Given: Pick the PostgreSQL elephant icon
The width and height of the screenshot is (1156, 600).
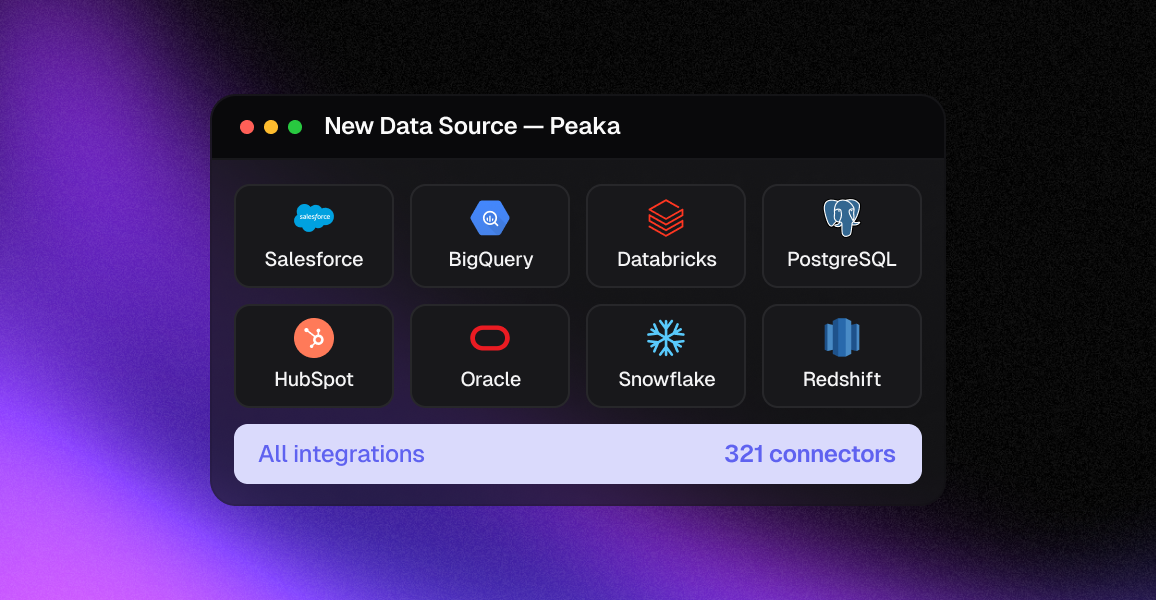Looking at the screenshot, I should [842, 217].
